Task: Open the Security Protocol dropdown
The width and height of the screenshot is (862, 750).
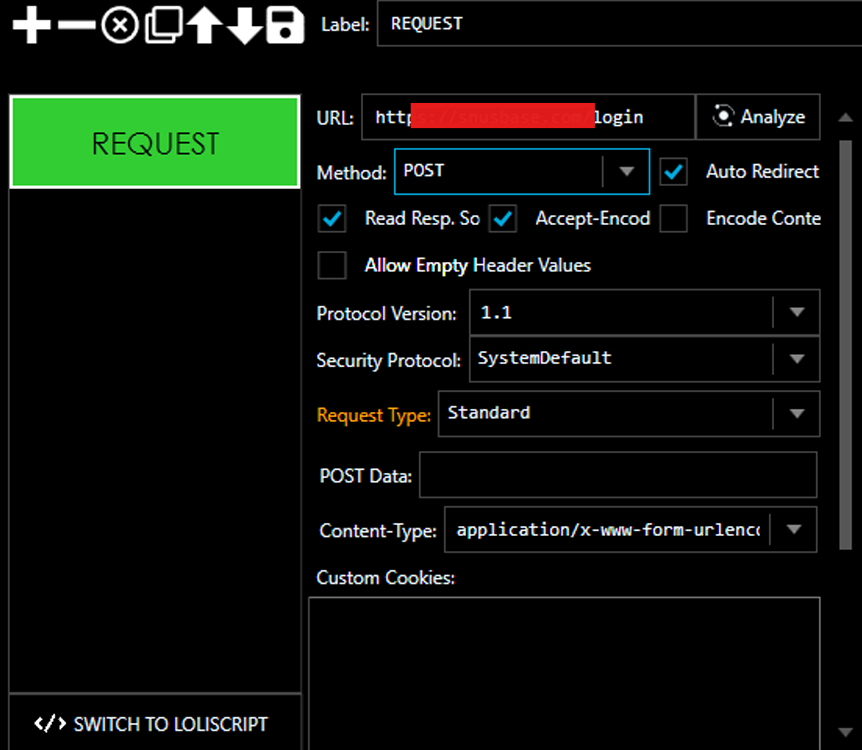Action: 644,359
